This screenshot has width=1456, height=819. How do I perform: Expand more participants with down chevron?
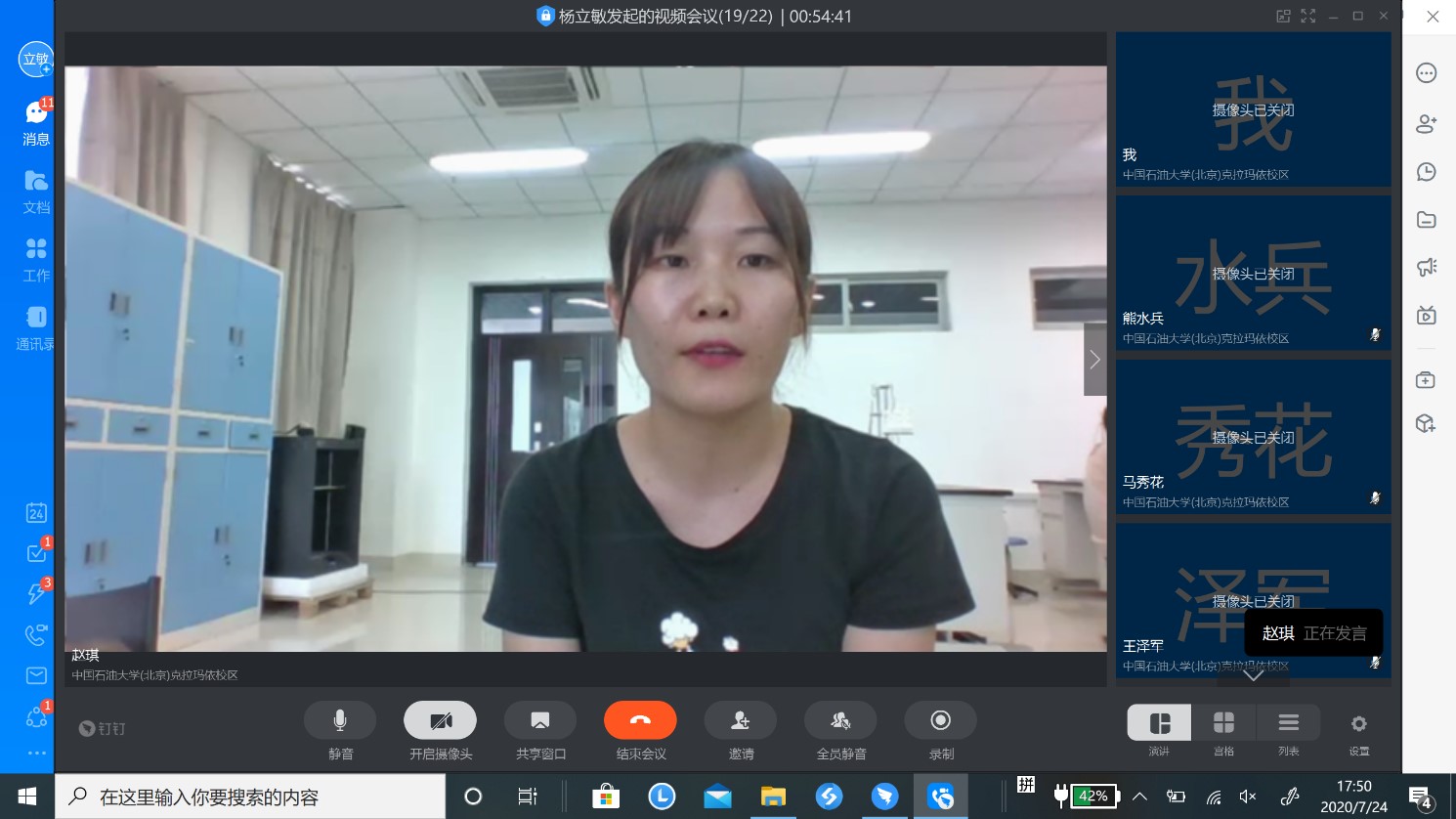point(1254,675)
